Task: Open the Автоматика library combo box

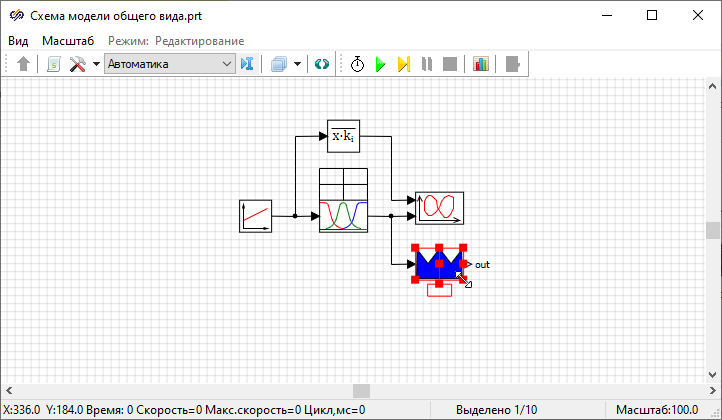Action: click(169, 64)
